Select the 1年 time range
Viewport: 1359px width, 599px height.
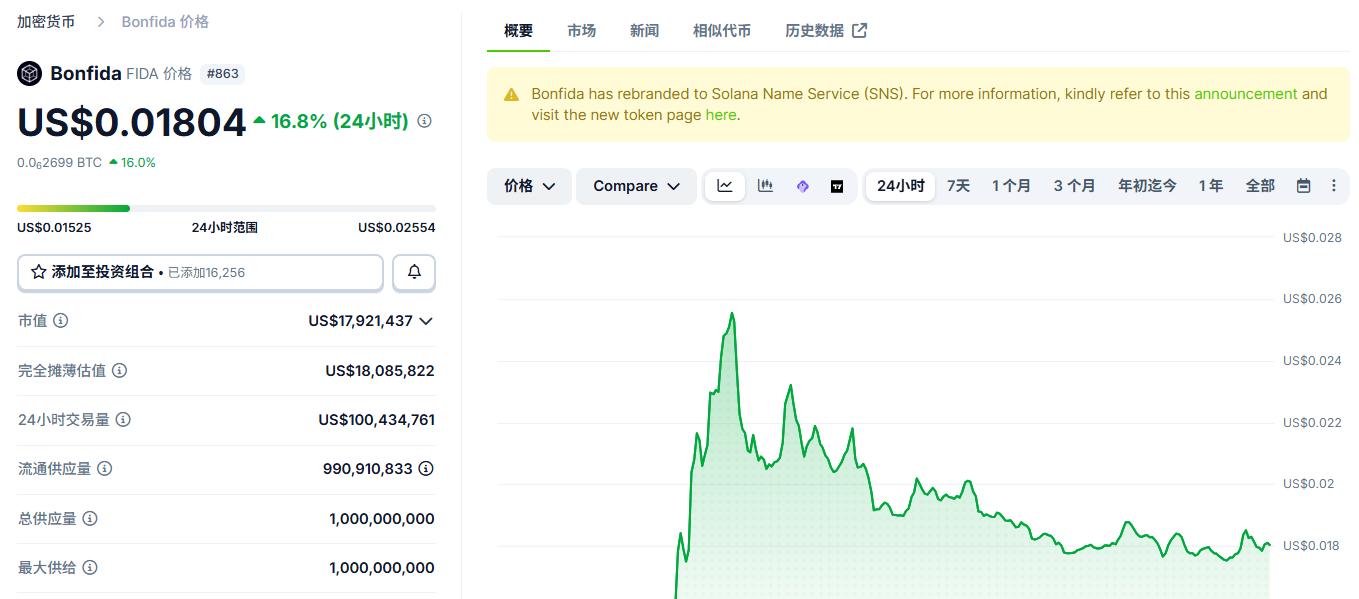tap(1210, 186)
